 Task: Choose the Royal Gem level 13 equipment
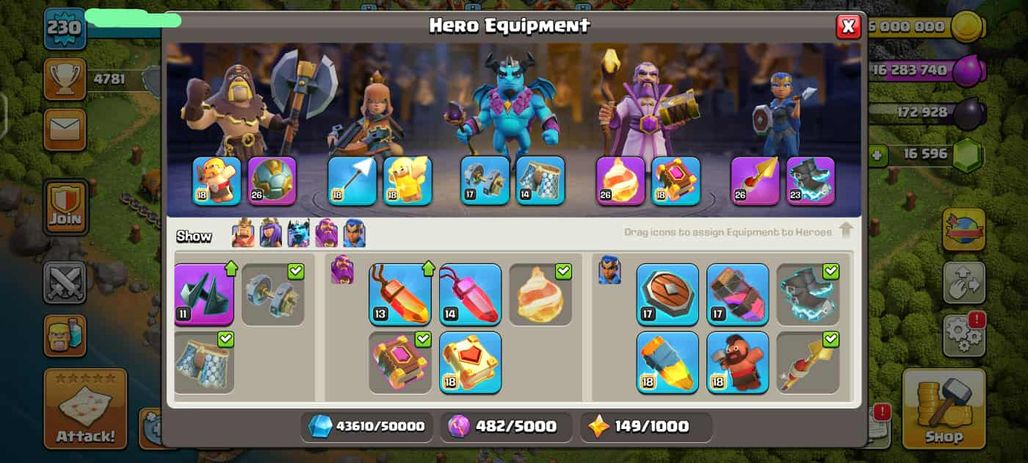(400, 294)
